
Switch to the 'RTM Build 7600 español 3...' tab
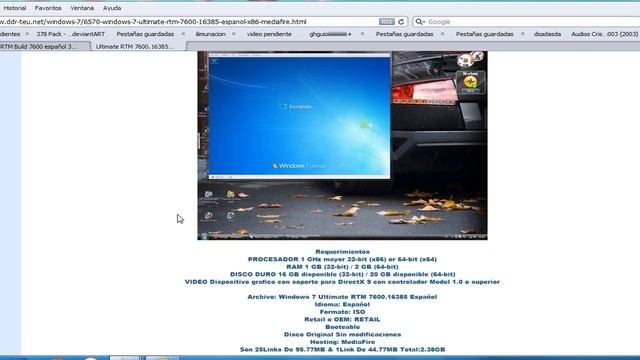pos(45,47)
